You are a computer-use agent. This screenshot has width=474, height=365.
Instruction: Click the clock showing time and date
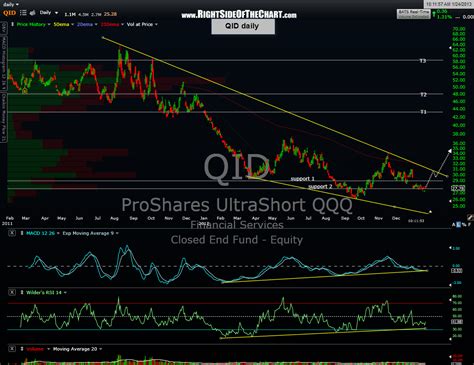pyautogui.click(x=449, y=4)
